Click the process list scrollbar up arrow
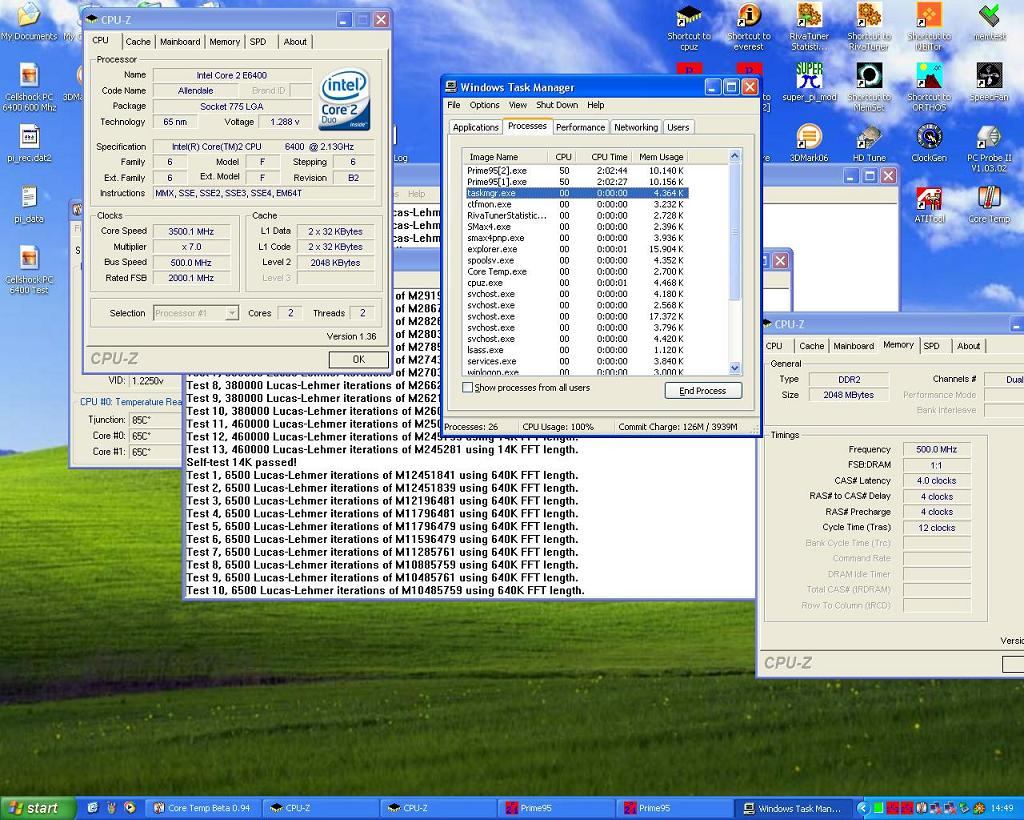The height and width of the screenshot is (820, 1024). (735, 156)
